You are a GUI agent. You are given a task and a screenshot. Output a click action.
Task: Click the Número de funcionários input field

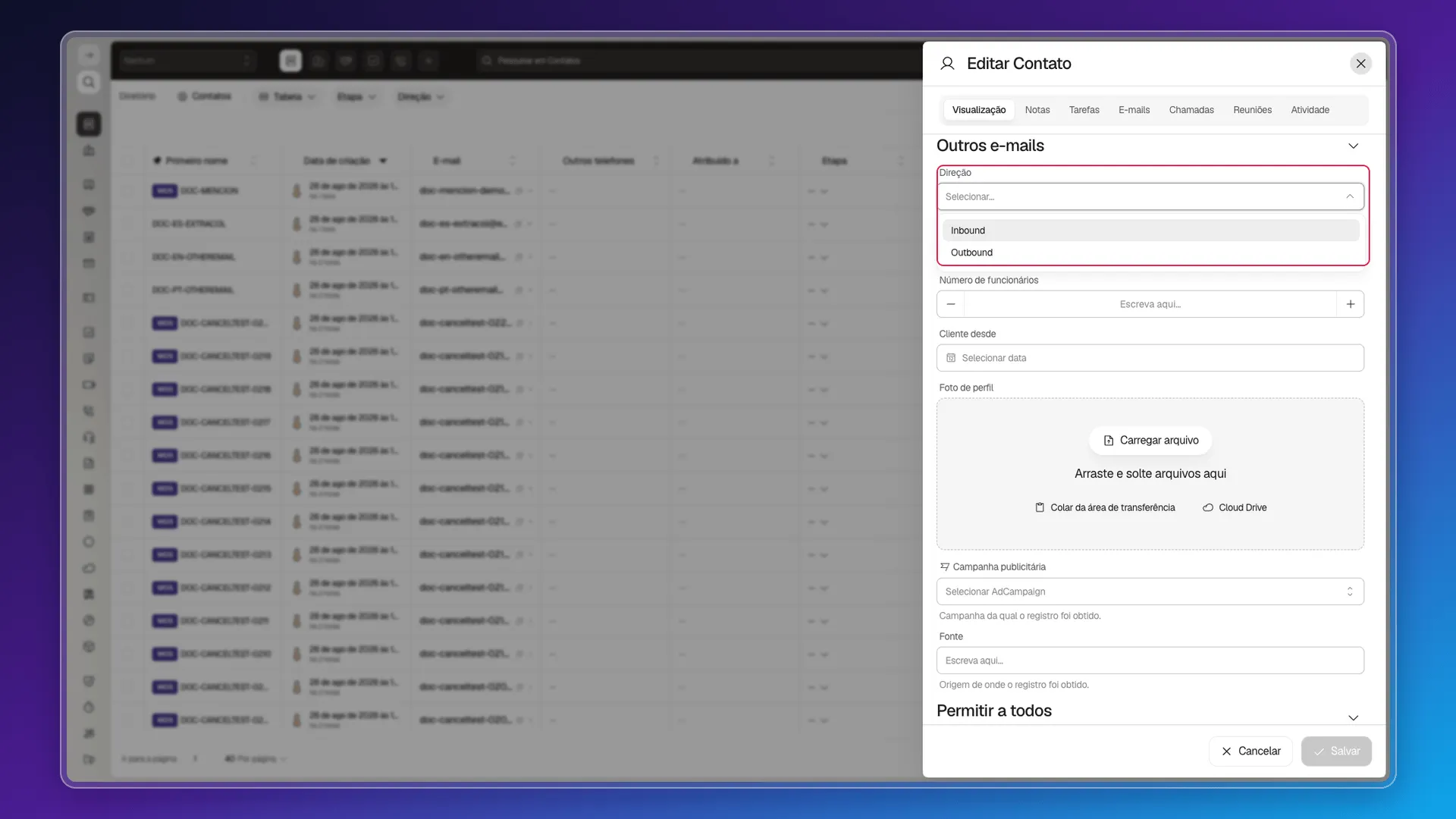[x=1150, y=304]
